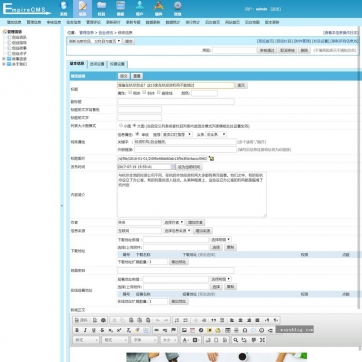
Task: Open the editor background color picker
Action: tap(196, 340)
